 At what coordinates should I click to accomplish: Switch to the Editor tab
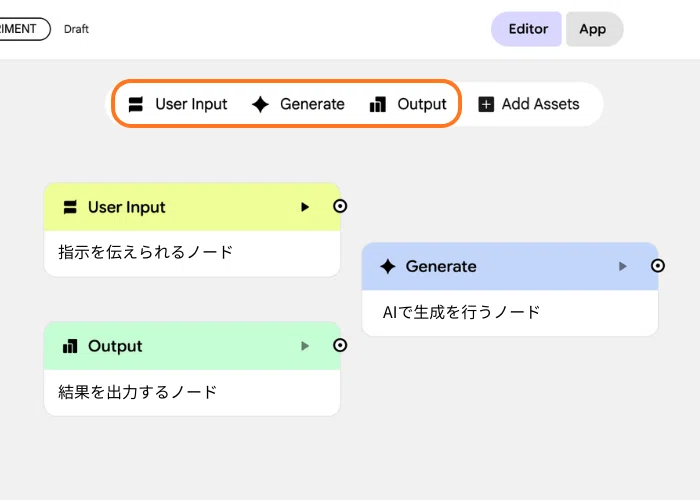(526, 29)
